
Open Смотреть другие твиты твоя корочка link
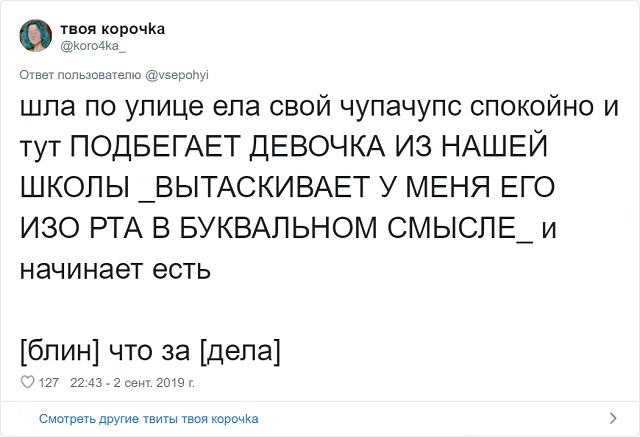point(148,418)
